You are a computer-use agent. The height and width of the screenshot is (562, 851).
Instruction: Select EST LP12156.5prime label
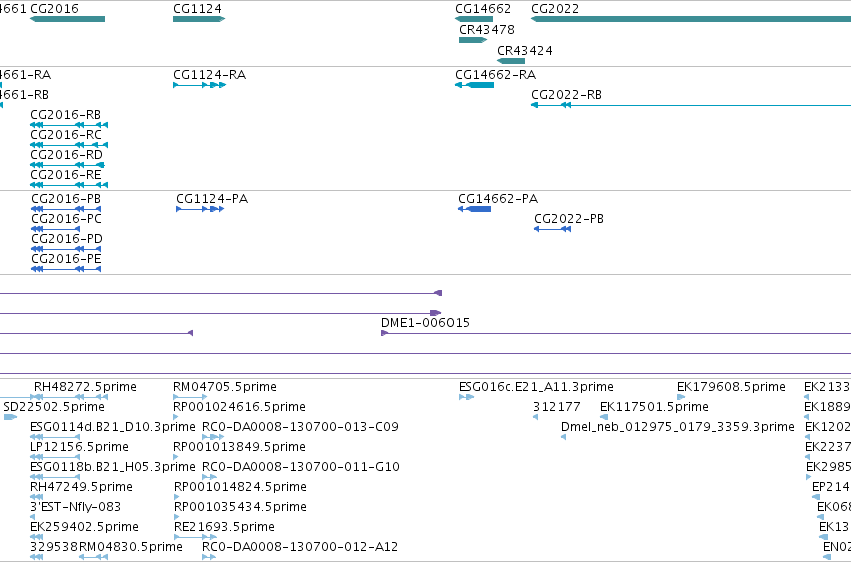(79, 447)
